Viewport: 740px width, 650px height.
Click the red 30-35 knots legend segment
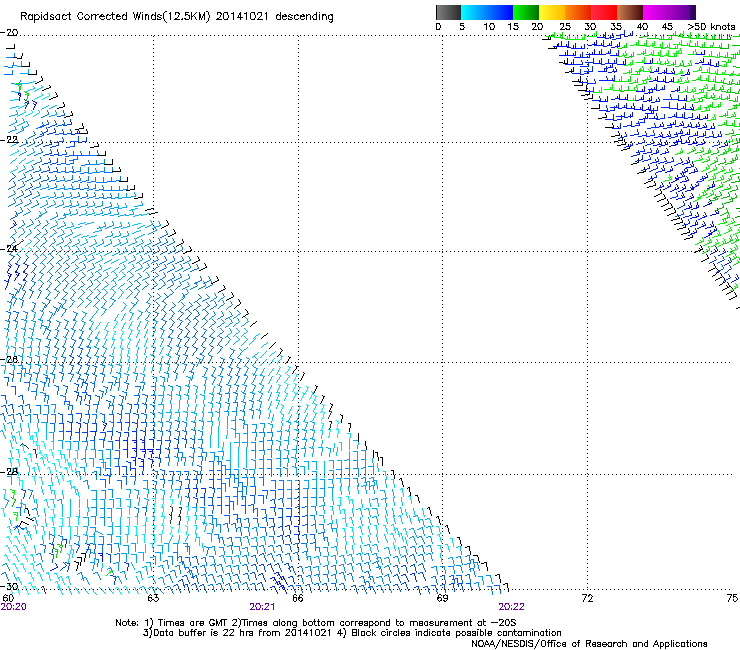[x=604, y=12]
